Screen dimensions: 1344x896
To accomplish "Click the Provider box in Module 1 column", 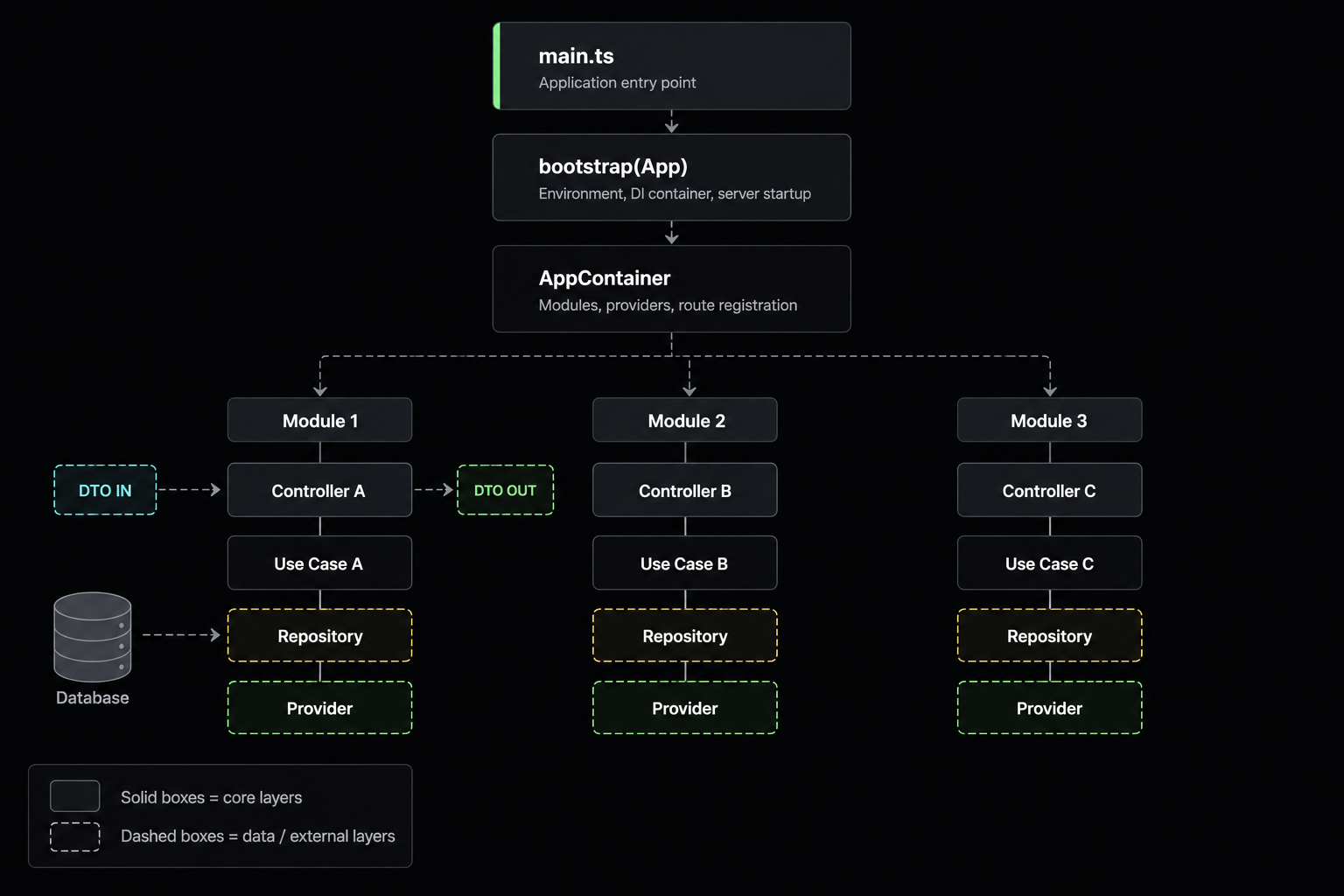I will pyautogui.click(x=319, y=707).
